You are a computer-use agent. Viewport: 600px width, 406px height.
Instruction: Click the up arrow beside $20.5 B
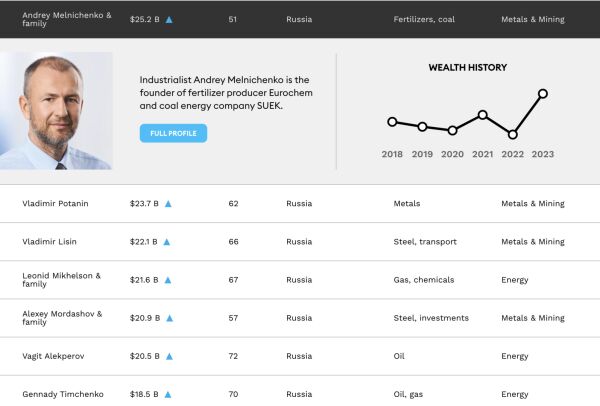[169, 356]
